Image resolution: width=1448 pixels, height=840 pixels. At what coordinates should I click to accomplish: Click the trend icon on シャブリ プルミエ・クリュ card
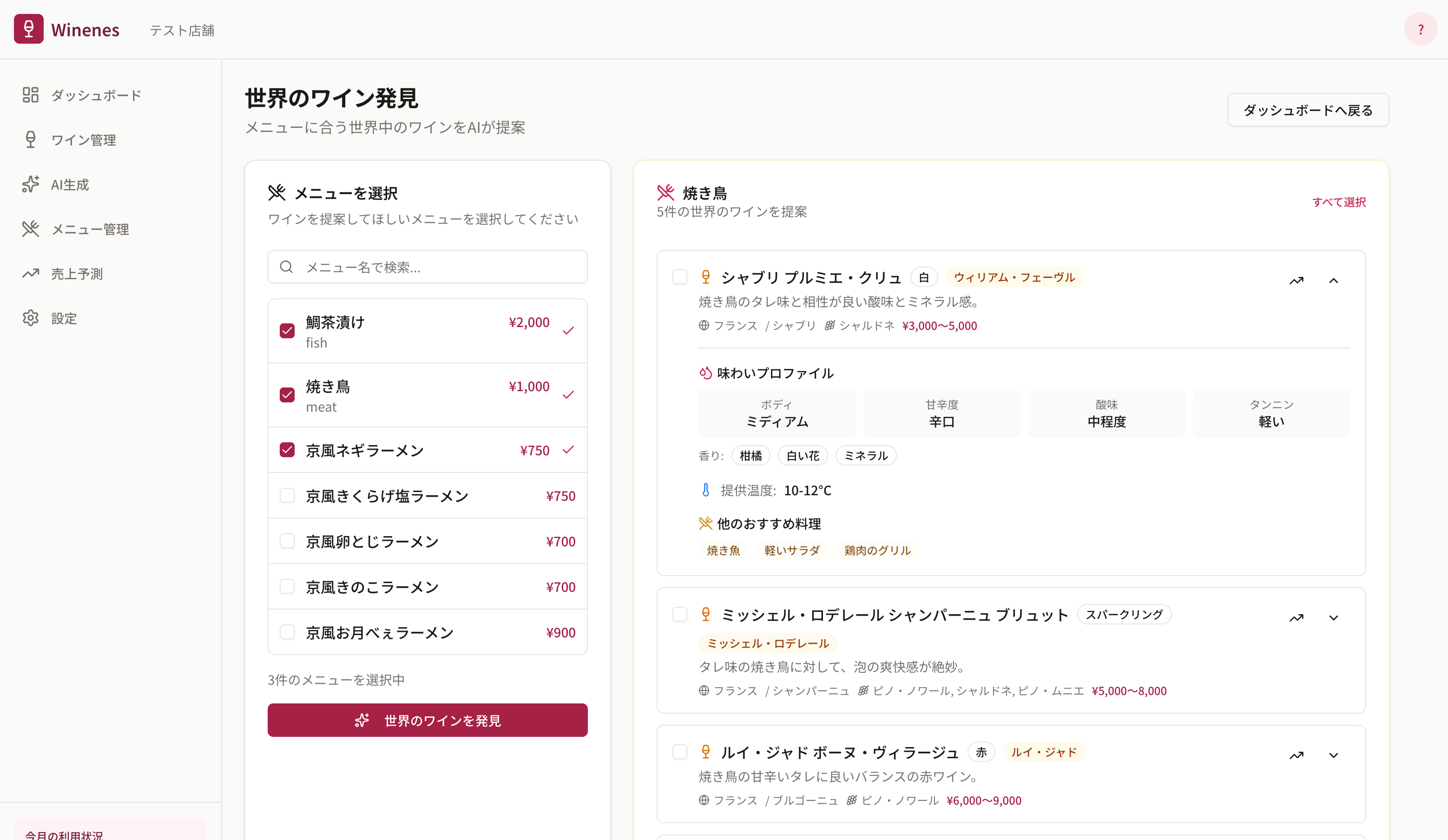(x=1297, y=280)
